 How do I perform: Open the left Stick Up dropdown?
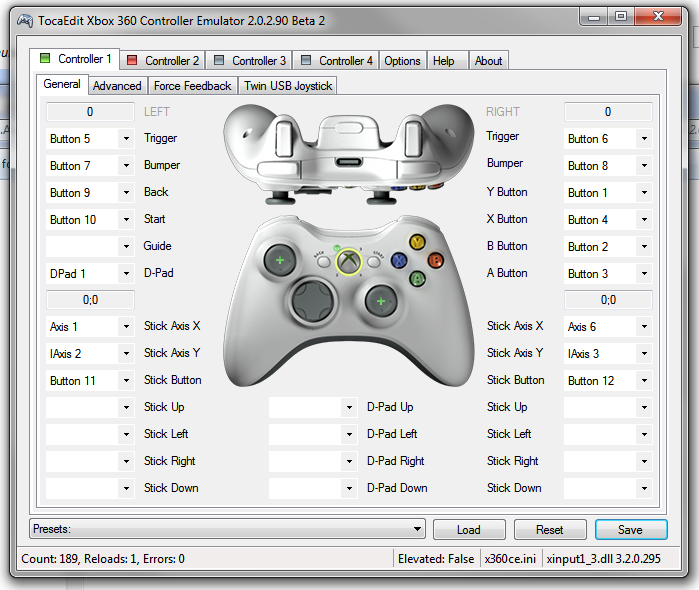[x=90, y=407]
